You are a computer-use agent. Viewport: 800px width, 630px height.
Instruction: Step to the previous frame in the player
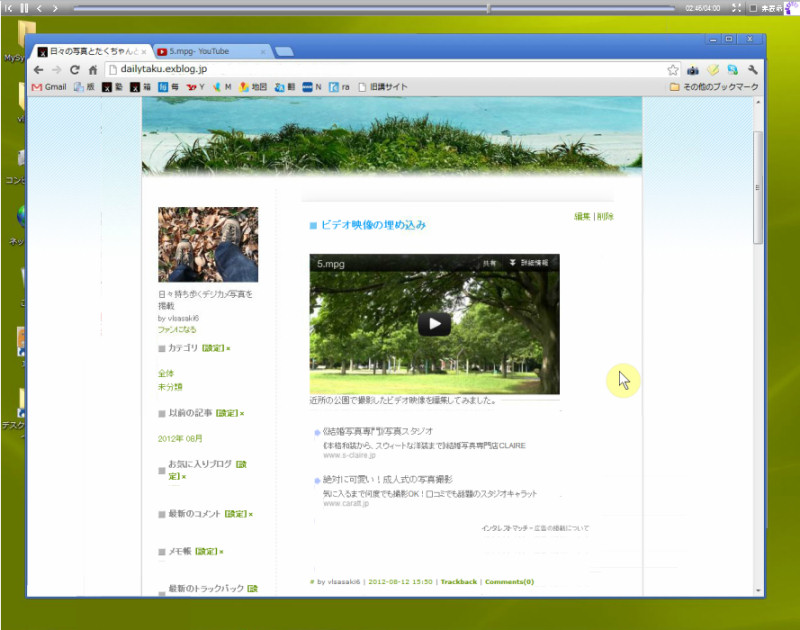pos(39,8)
